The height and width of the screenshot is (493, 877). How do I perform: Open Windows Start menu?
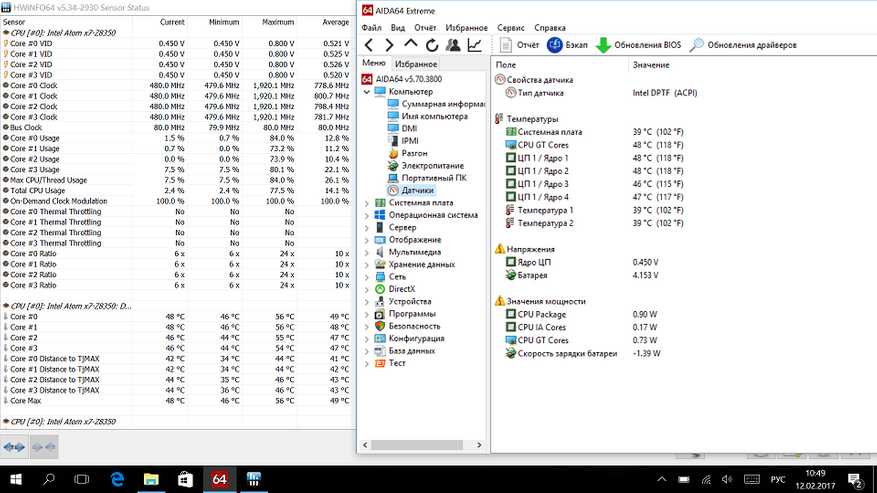pyautogui.click(x=16, y=480)
